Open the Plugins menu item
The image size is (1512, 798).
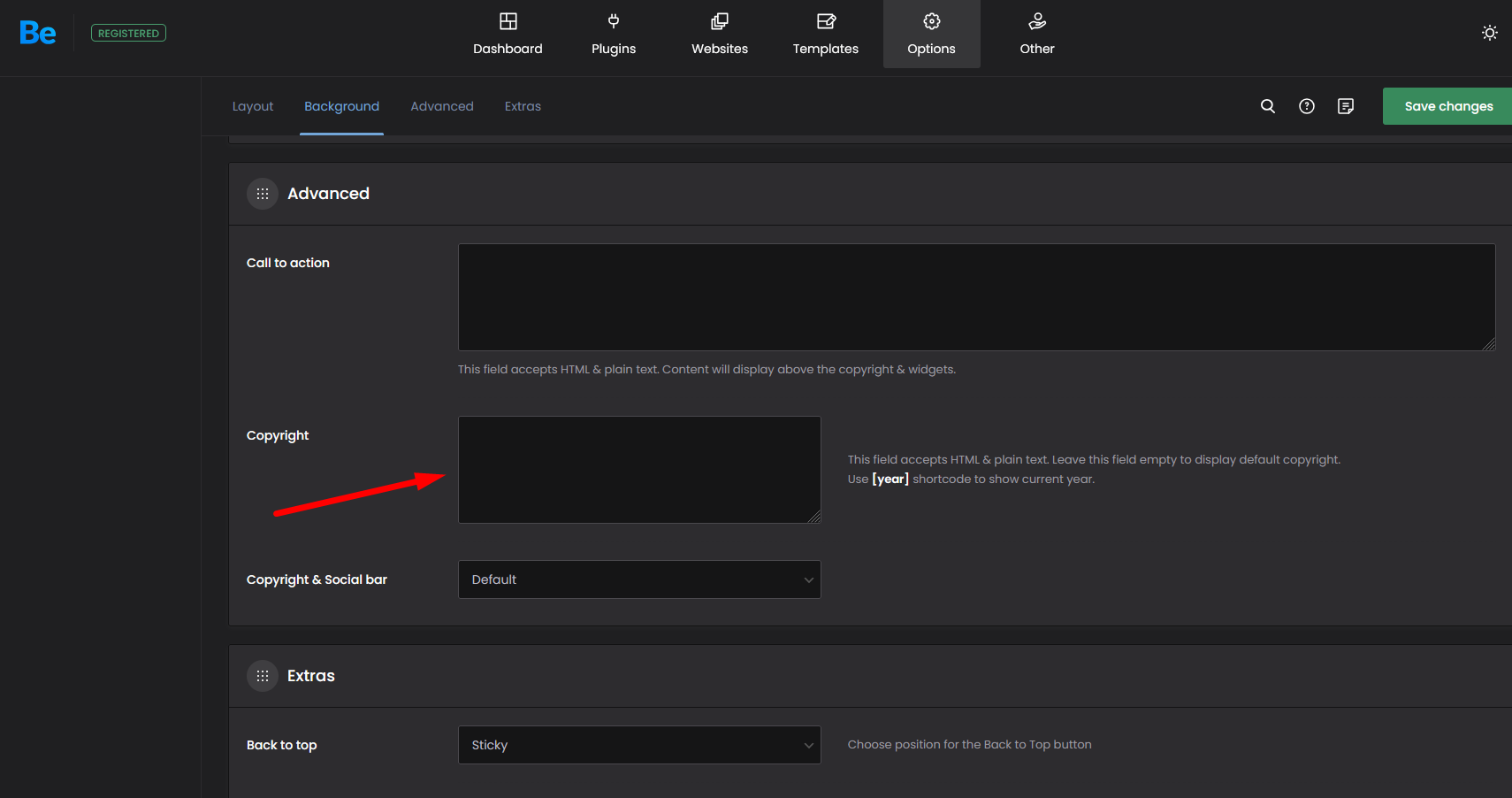point(614,35)
